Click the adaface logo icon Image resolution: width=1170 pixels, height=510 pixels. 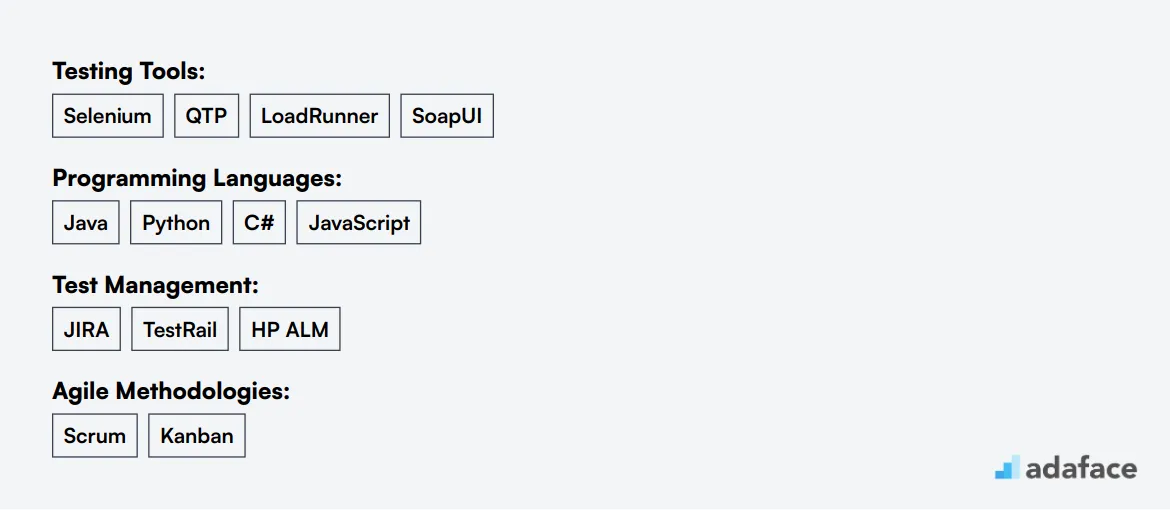pyautogui.click(x=1007, y=467)
